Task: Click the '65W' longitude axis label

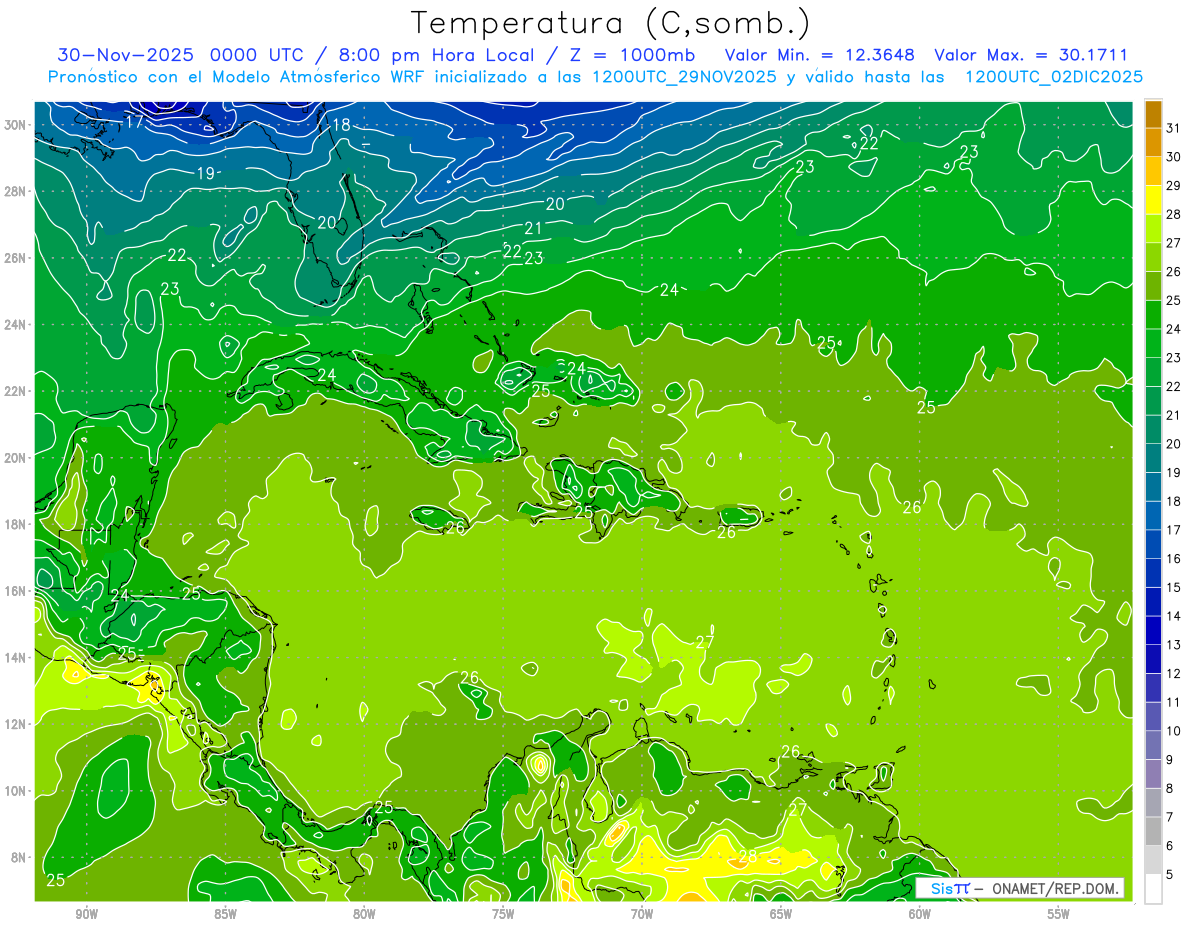Action: point(781,914)
